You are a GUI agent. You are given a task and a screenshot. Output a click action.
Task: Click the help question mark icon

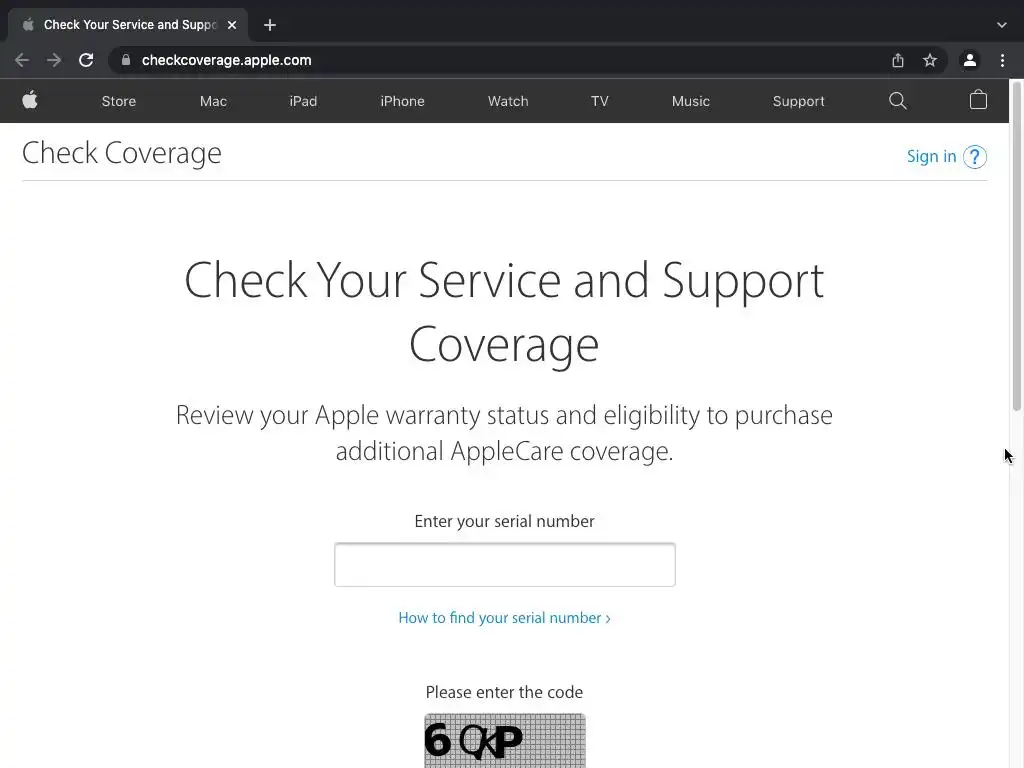pyautogui.click(x=975, y=157)
